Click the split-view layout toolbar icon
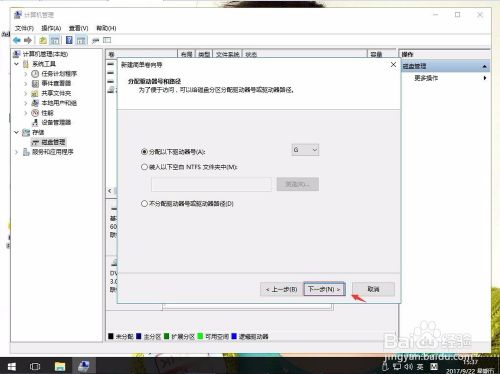 (x=107, y=40)
